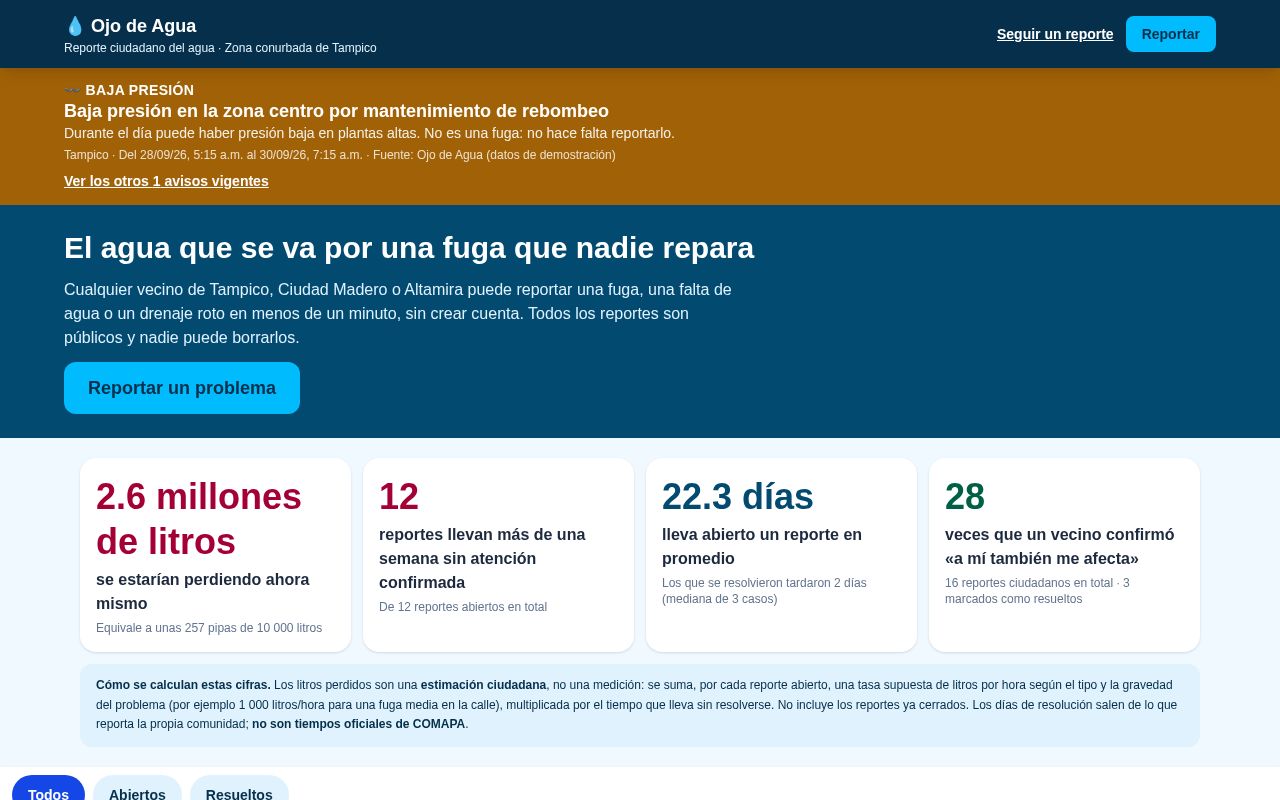Click the 22.3 días statistic
Image resolution: width=1280 pixels, height=800 pixels.
[738, 497]
